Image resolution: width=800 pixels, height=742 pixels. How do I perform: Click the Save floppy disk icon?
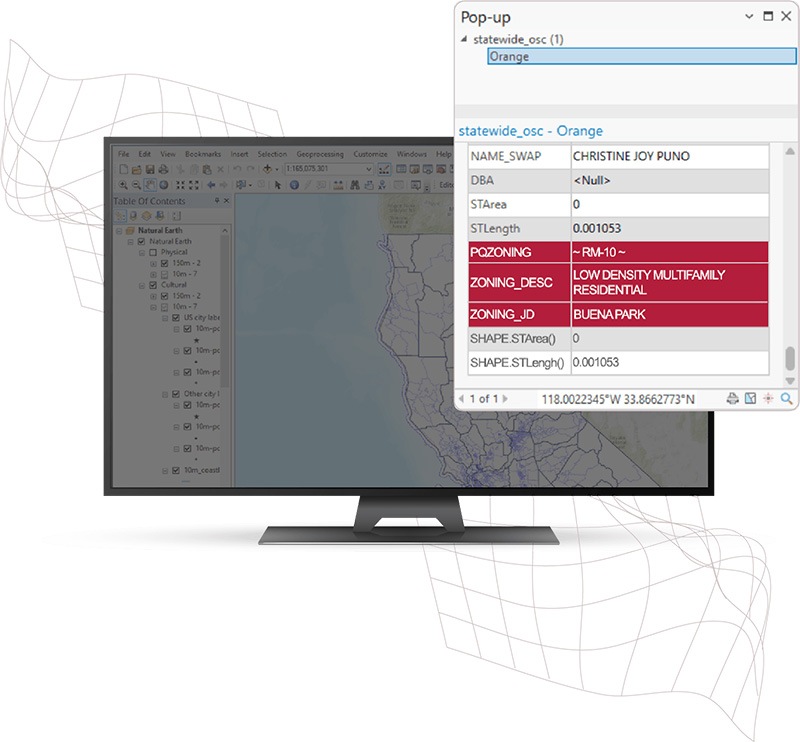tap(150, 169)
